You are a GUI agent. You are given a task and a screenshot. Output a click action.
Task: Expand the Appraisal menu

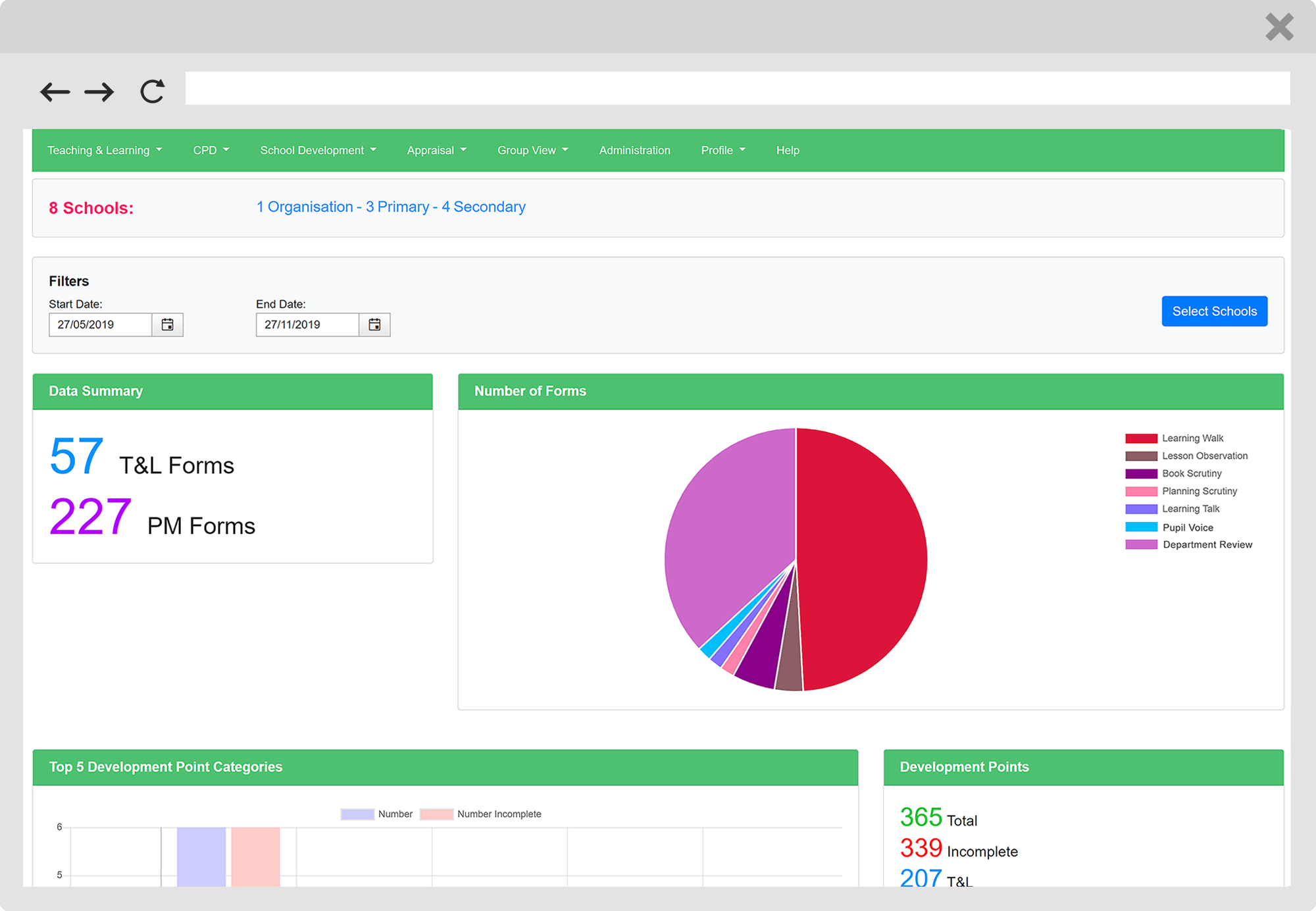[437, 150]
